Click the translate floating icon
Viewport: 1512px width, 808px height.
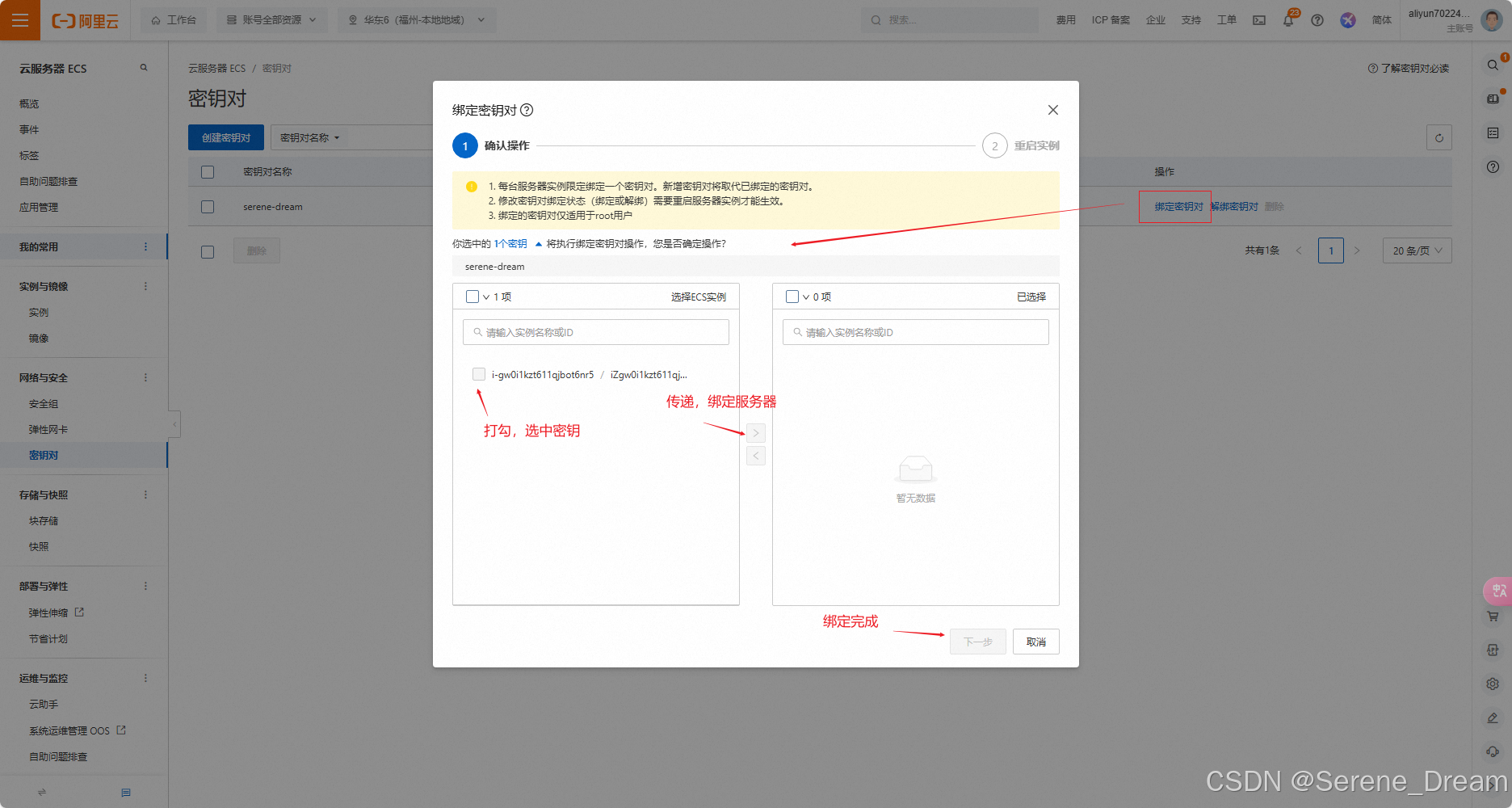(x=1497, y=591)
